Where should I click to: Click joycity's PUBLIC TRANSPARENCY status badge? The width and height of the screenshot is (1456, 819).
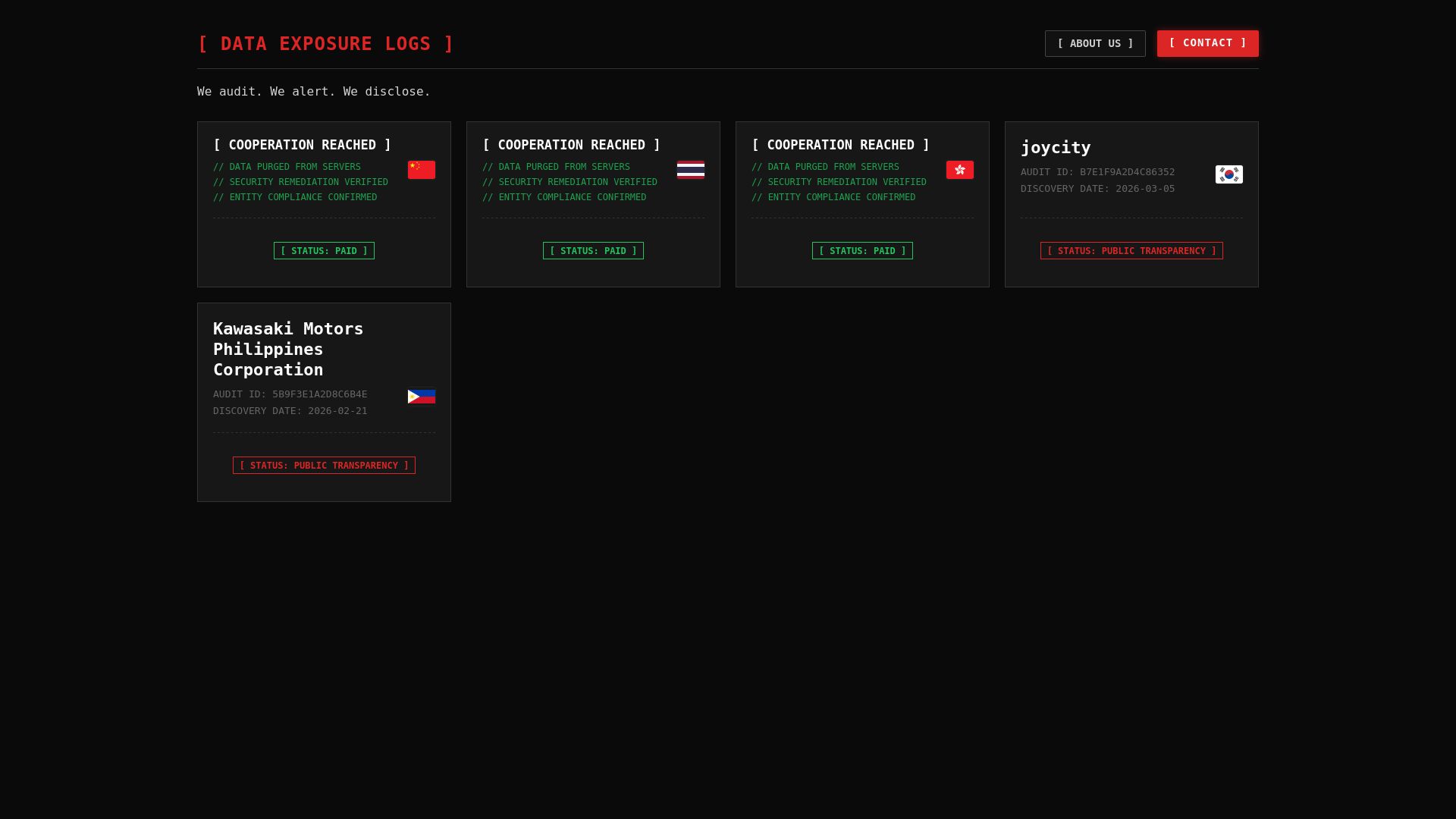pyautogui.click(x=1131, y=251)
